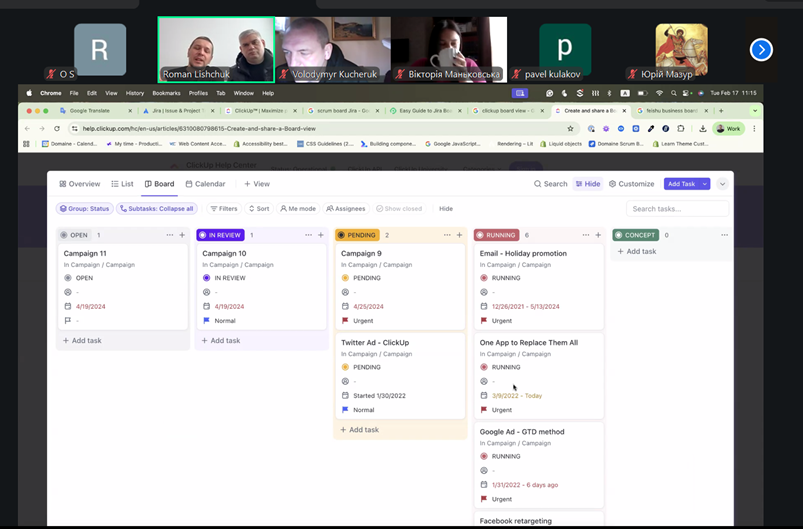Show next participants with blue arrow
The height and width of the screenshot is (529, 803).
[760, 50]
